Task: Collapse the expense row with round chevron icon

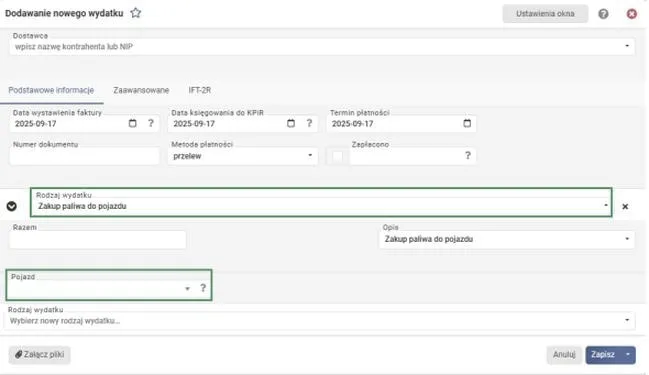Action: point(12,206)
